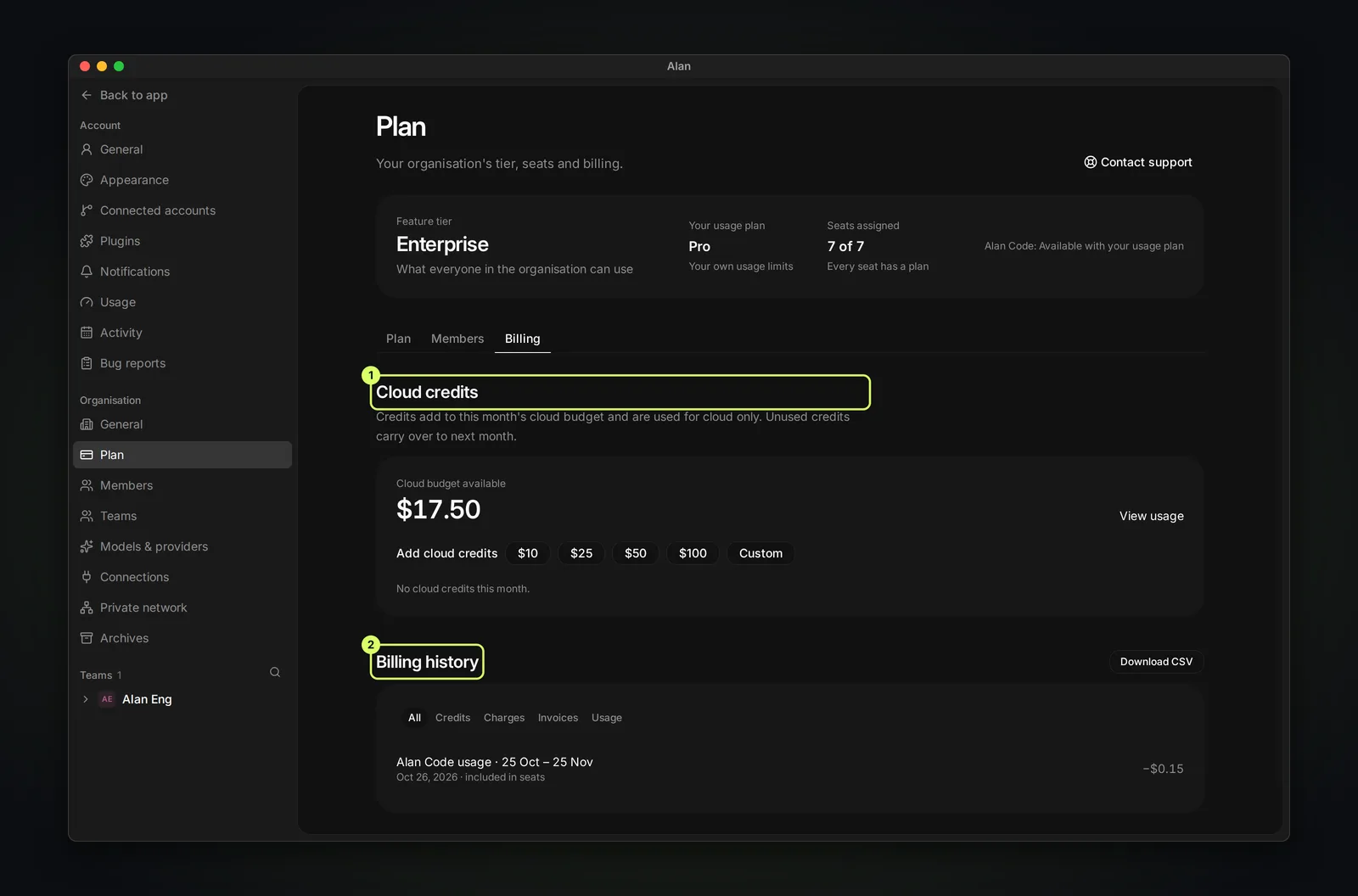
Task: Open Teams group icon in Organisation
Action: [87, 516]
